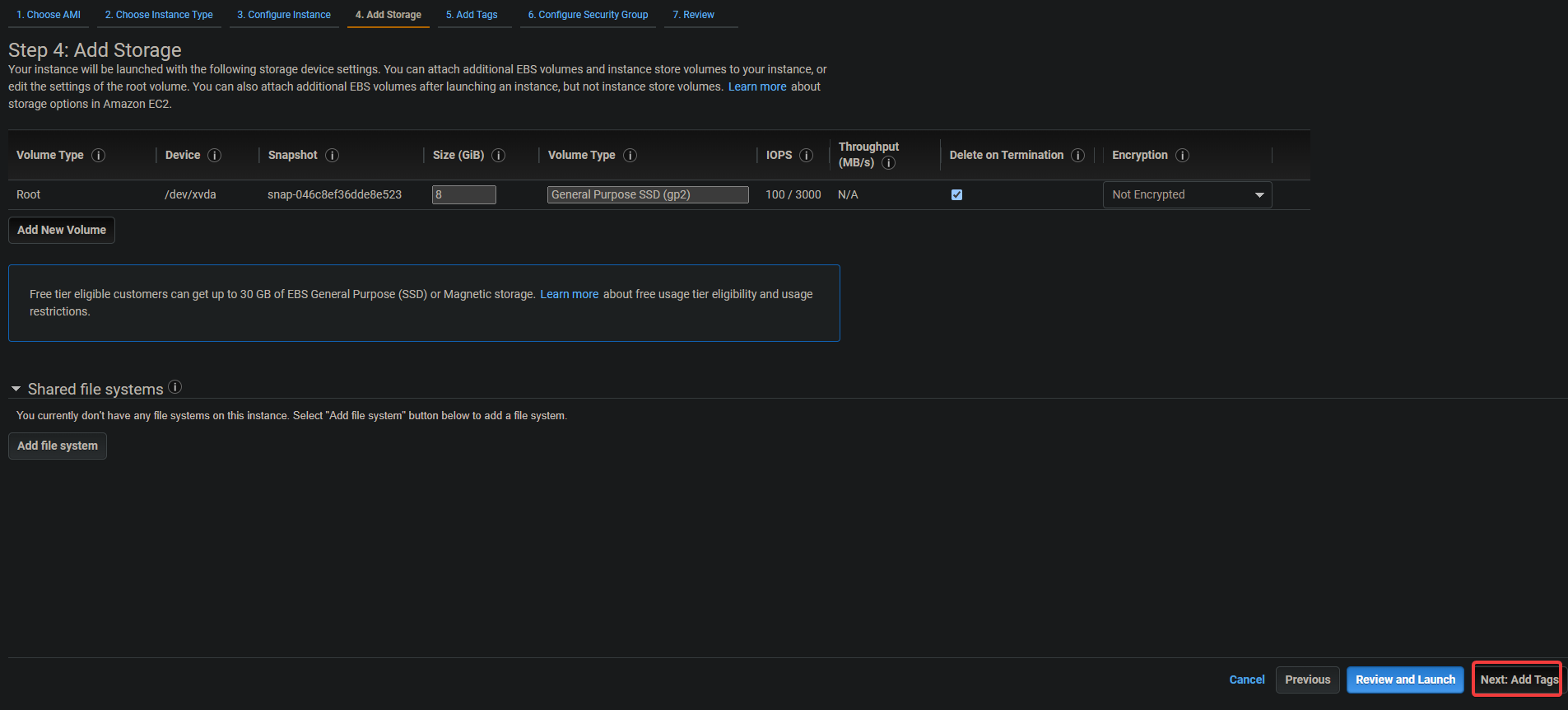Switch to 6. Configure Security Group tab
This screenshot has width=1568, height=710.
[588, 15]
